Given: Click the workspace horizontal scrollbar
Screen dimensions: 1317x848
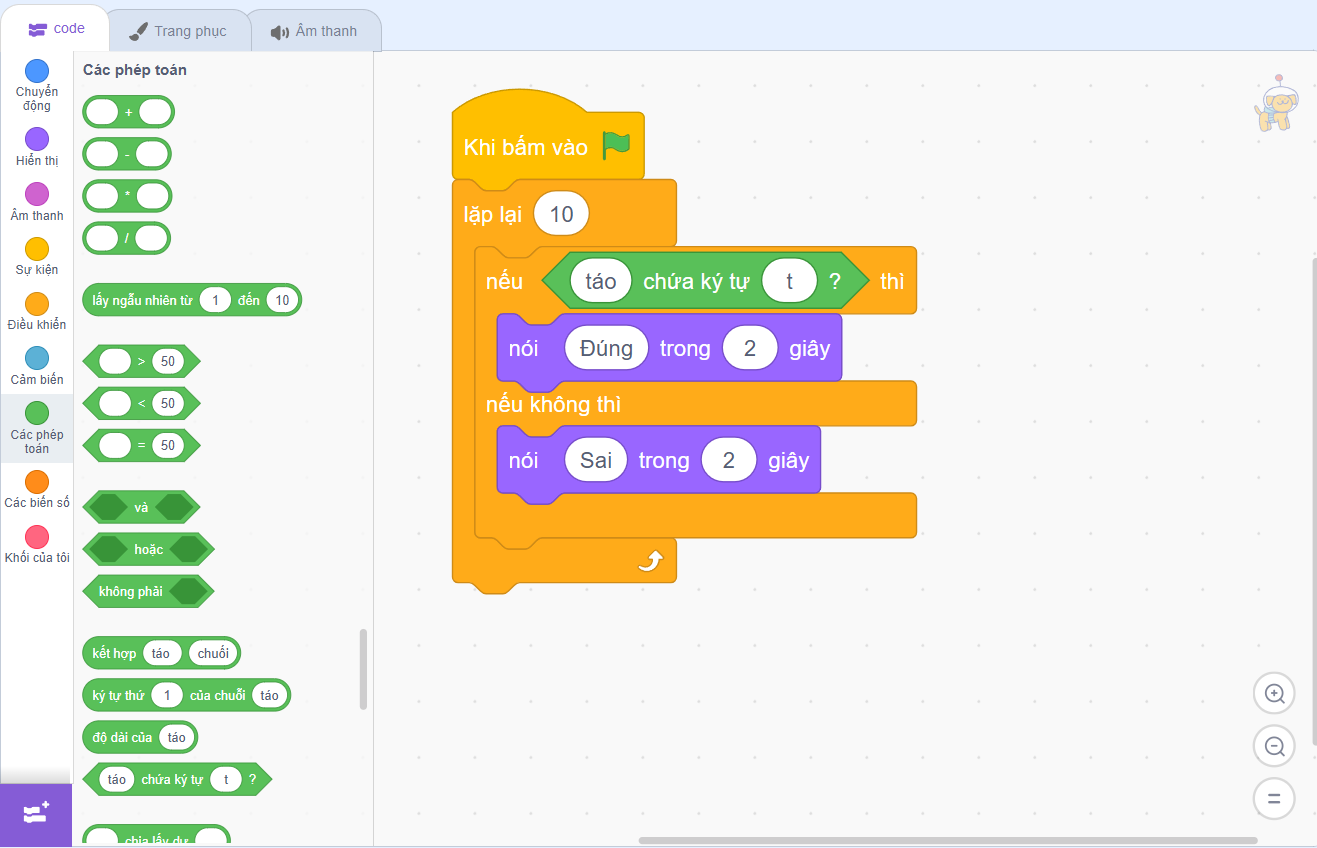Looking at the screenshot, I should [x=947, y=840].
